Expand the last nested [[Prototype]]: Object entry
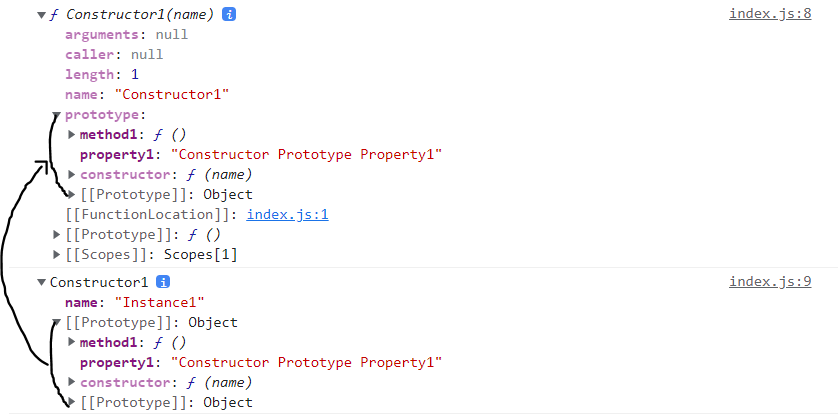Image resolution: width=838 pixels, height=416 pixels. (x=72, y=402)
